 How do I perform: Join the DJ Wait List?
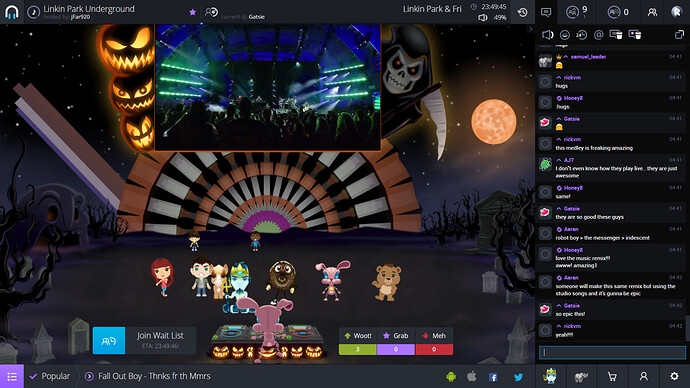pyautogui.click(x=144, y=340)
